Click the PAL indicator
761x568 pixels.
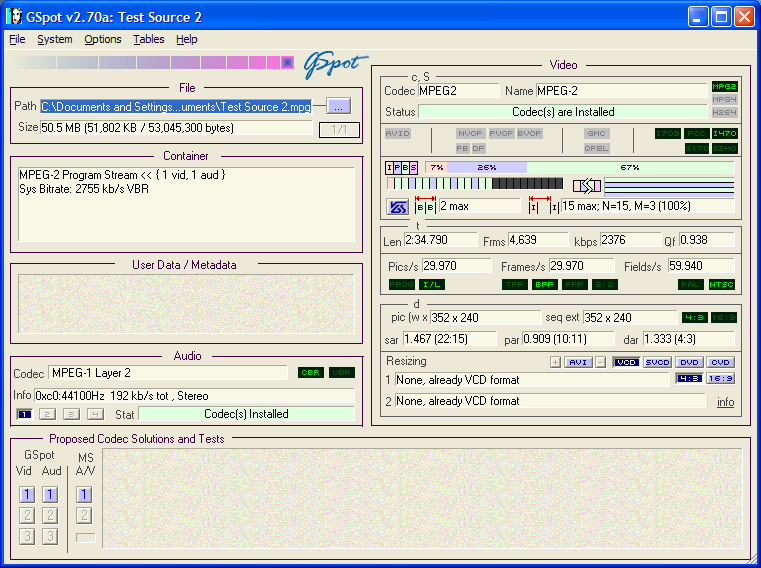click(691, 284)
